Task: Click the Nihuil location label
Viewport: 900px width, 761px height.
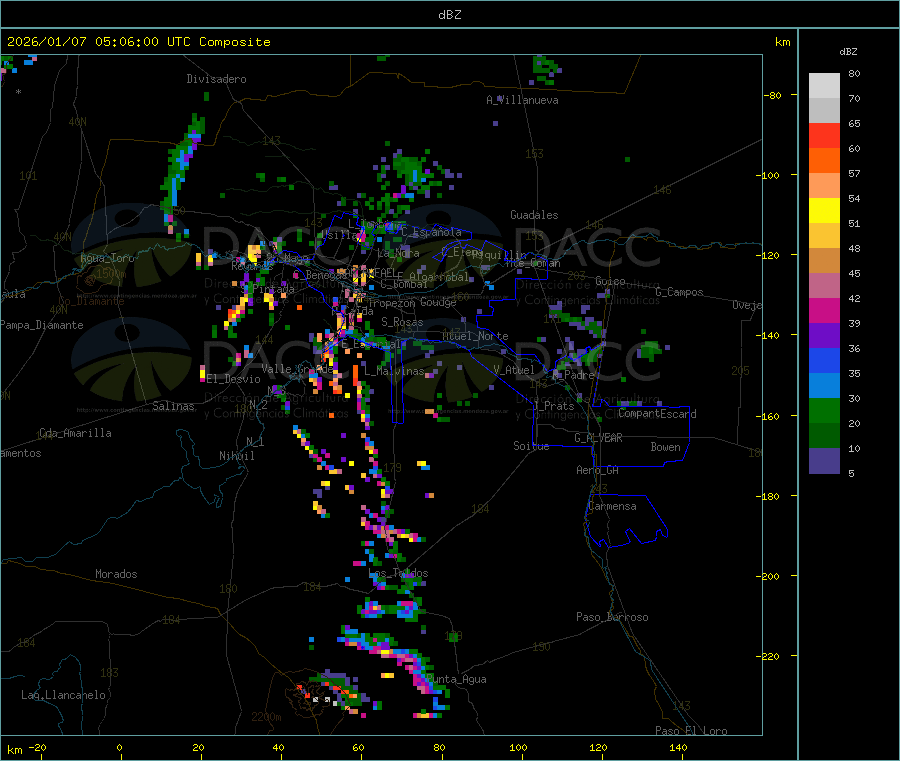Action: tap(236, 456)
